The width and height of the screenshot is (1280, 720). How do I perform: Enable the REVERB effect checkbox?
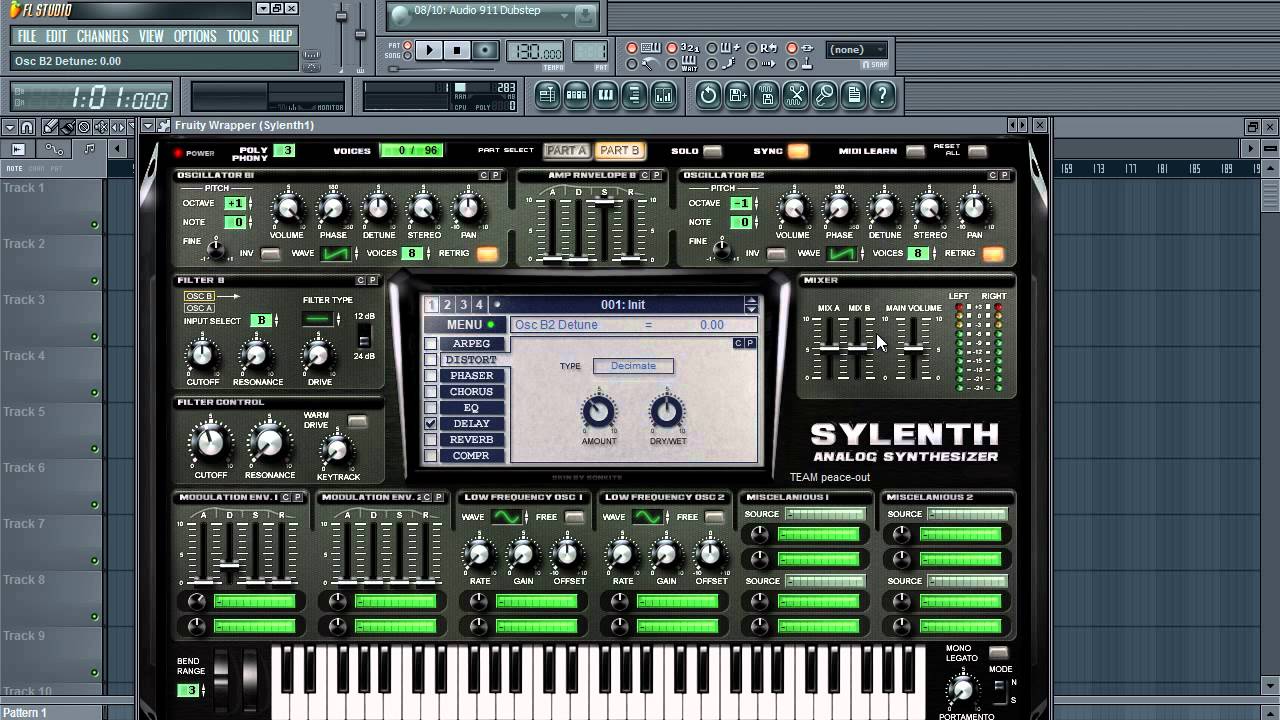tap(431, 440)
